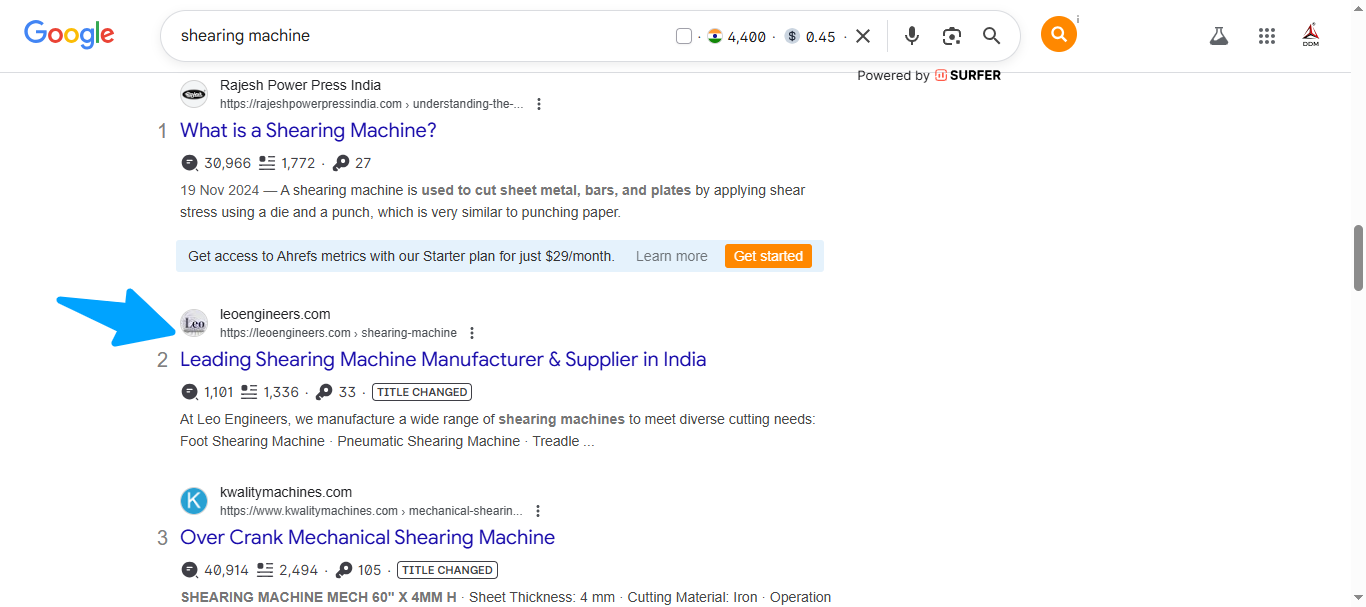Open the Google account profile avatar
Viewport: 1366px width, 607px height.
point(1311,36)
